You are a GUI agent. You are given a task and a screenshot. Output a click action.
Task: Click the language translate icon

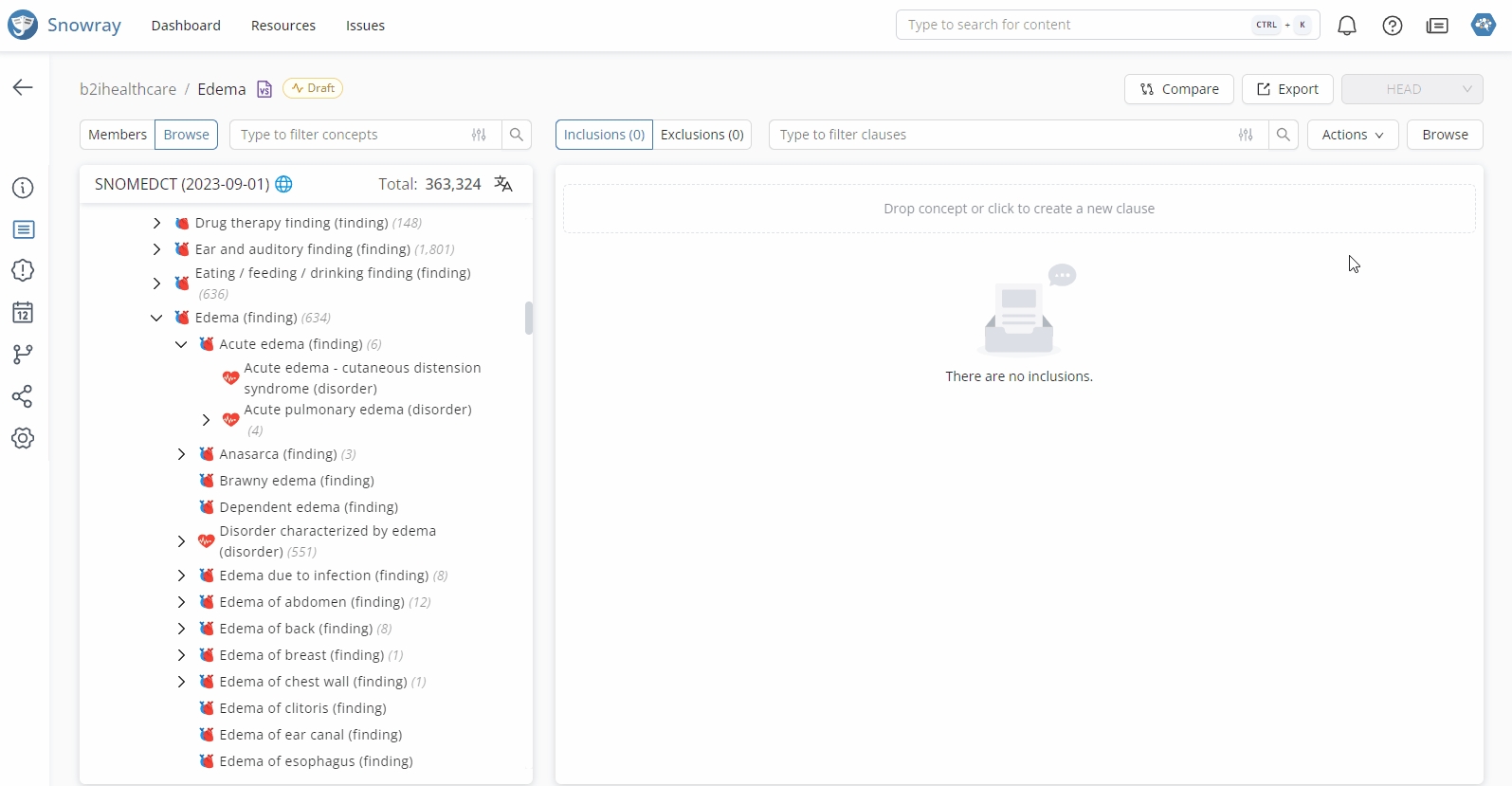click(503, 184)
